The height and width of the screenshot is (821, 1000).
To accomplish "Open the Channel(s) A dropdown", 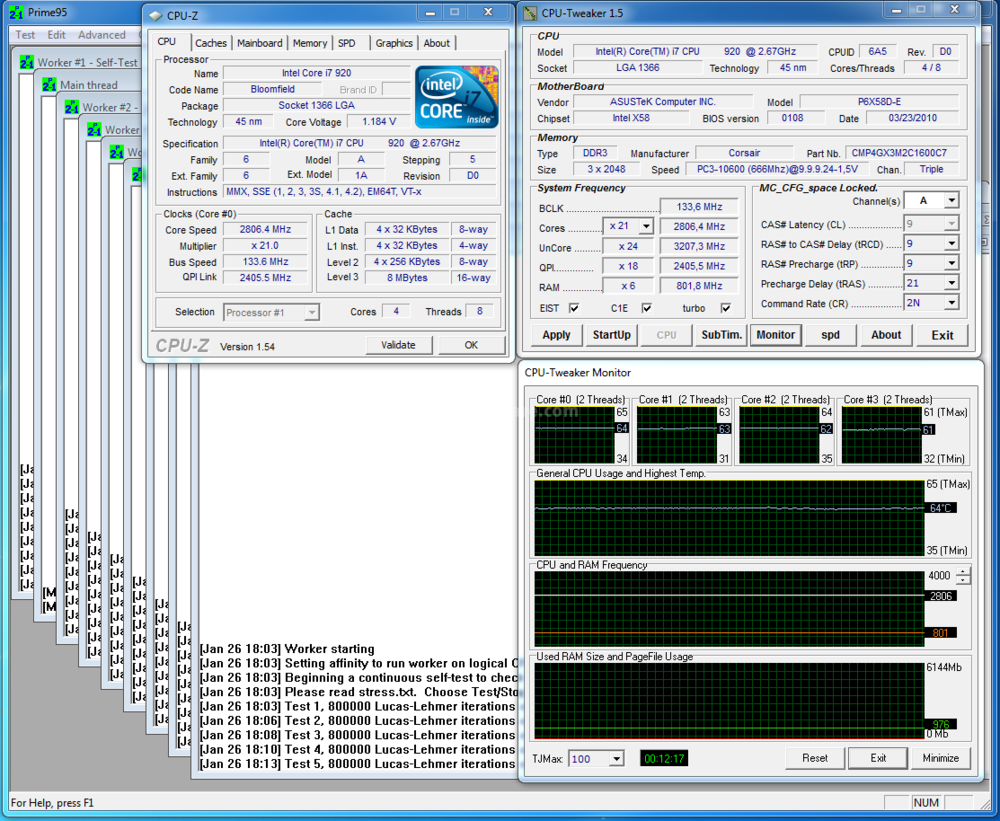I will coord(952,201).
